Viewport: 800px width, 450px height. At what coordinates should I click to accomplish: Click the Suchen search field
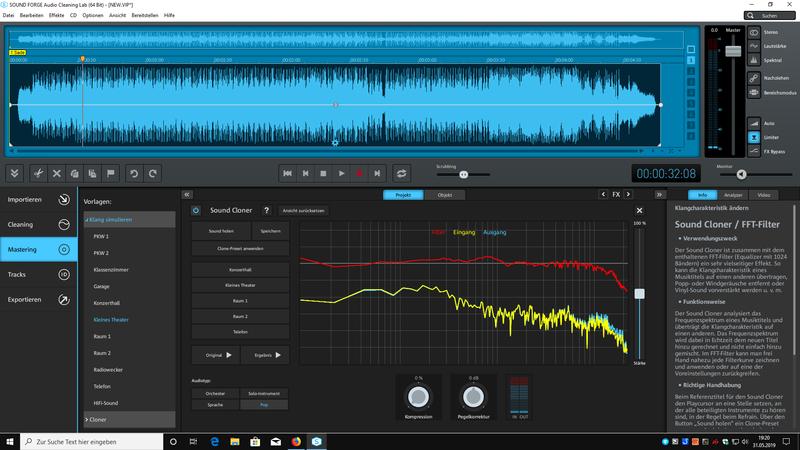pyautogui.click(x=769, y=15)
